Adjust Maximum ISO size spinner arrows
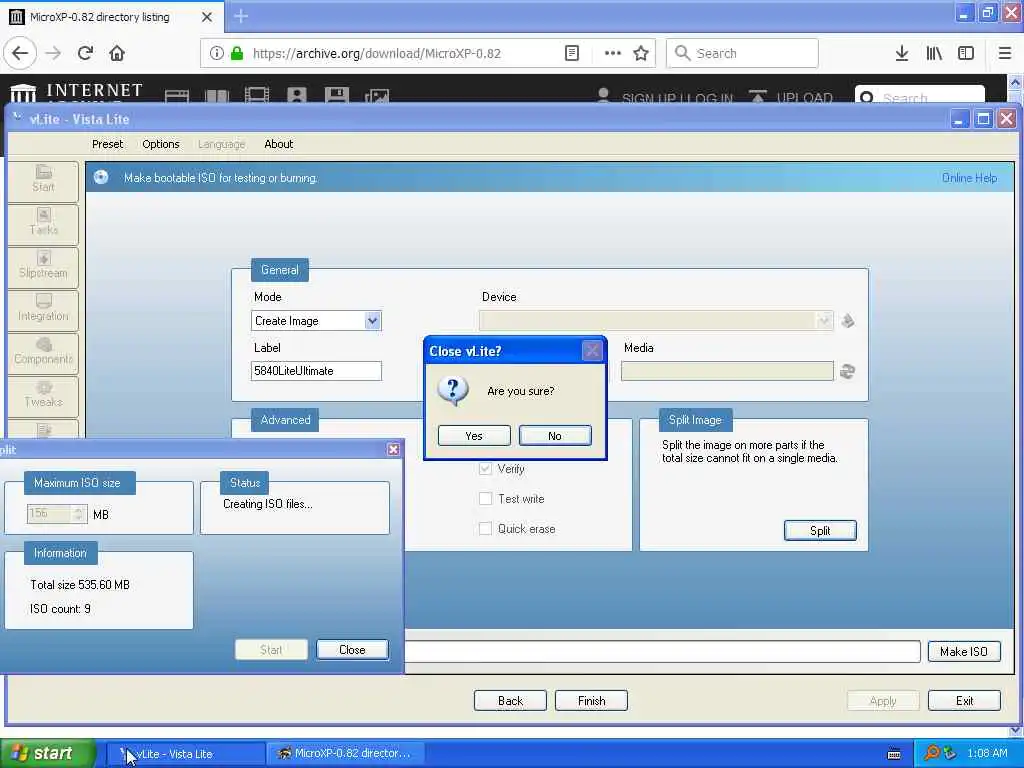This screenshot has width=1024, height=768. point(79,514)
